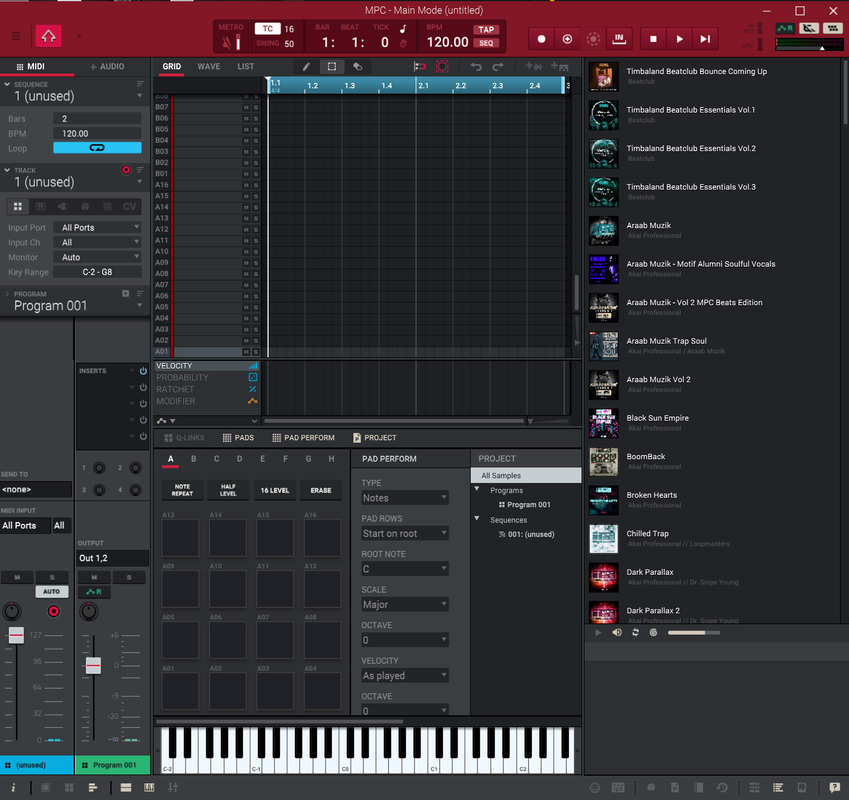Switch to the AUDIO track tab
The height and width of the screenshot is (800, 849).
107,67
